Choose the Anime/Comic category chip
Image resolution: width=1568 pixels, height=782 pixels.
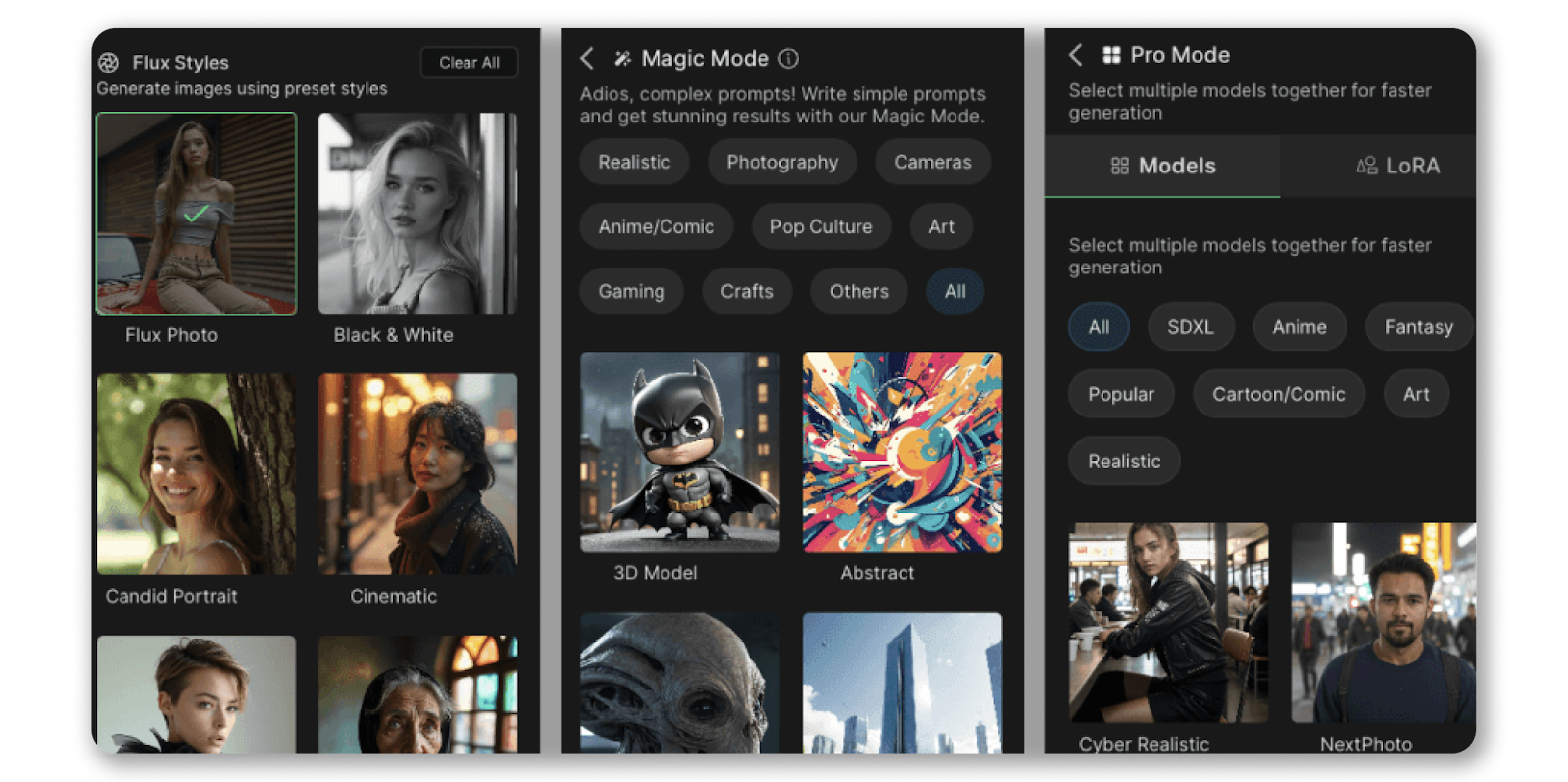656,226
